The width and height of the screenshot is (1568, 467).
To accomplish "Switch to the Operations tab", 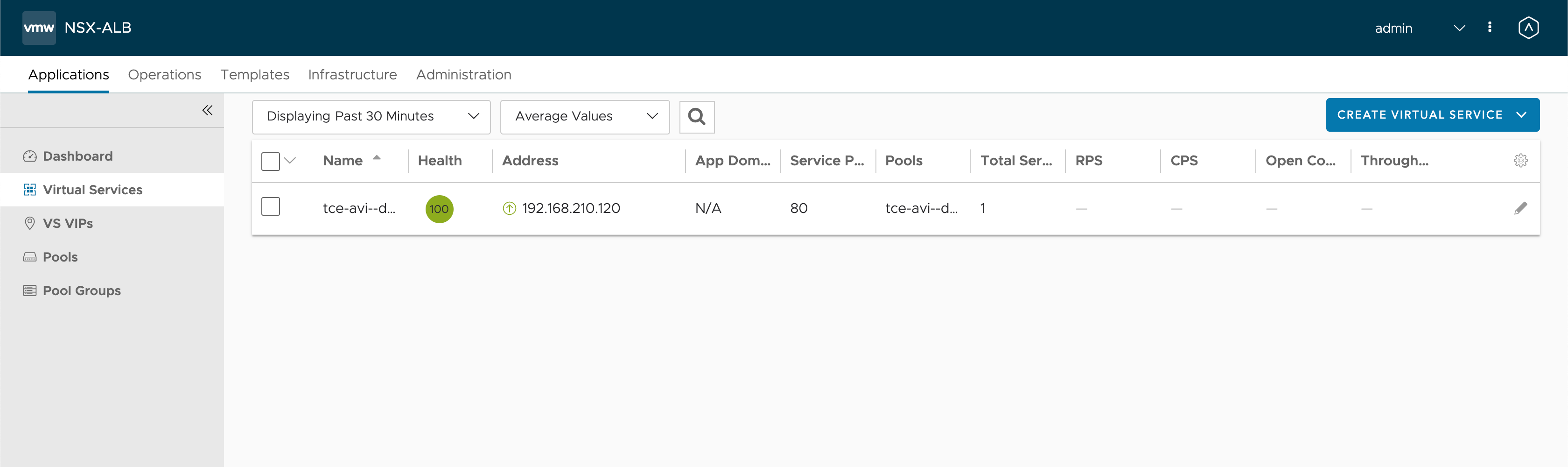I will tap(164, 75).
